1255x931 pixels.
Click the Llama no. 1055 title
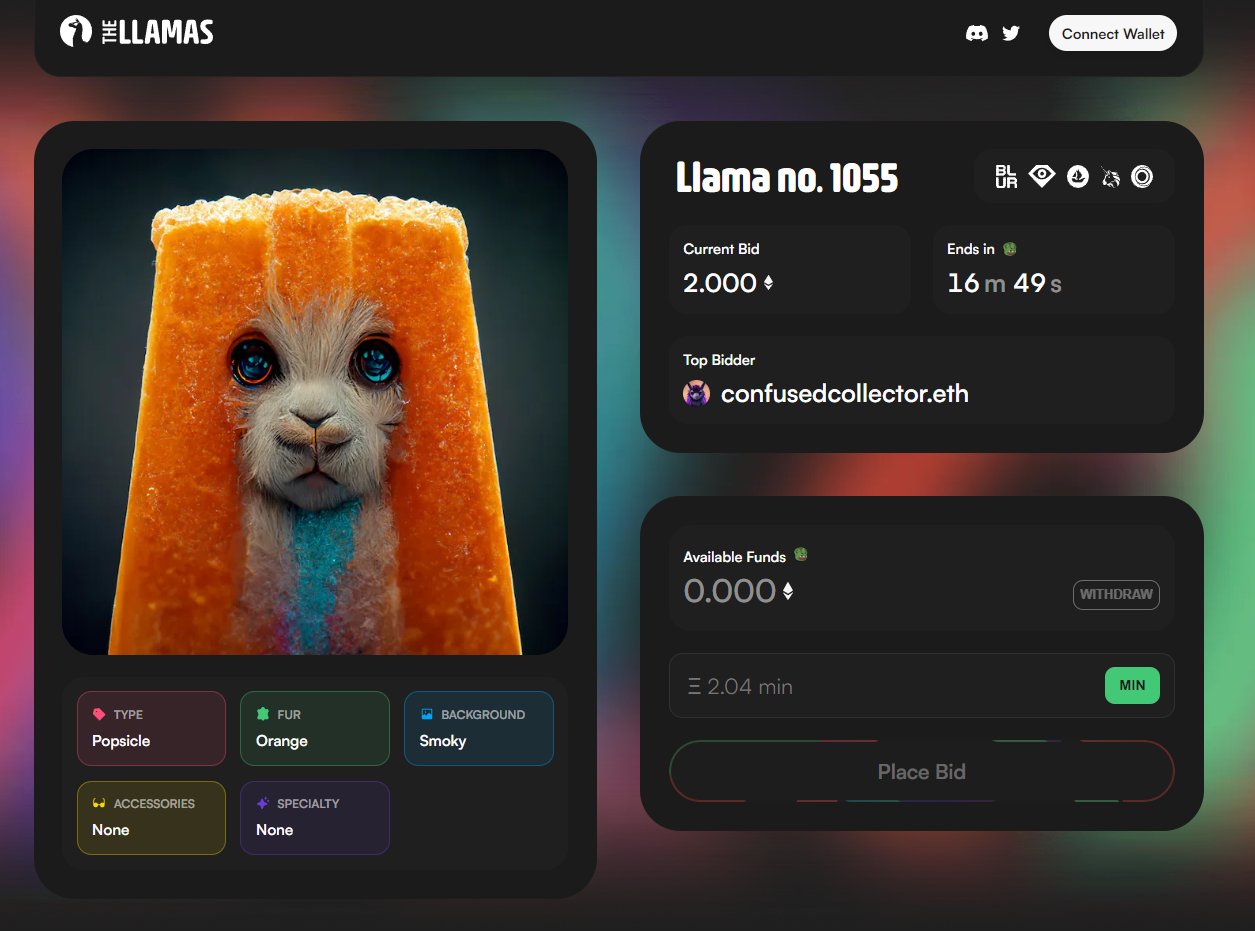(787, 178)
